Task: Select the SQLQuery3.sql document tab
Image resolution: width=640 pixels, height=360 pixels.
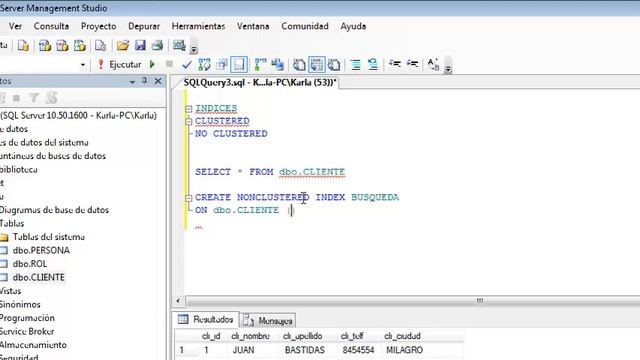Action: pos(260,82)
